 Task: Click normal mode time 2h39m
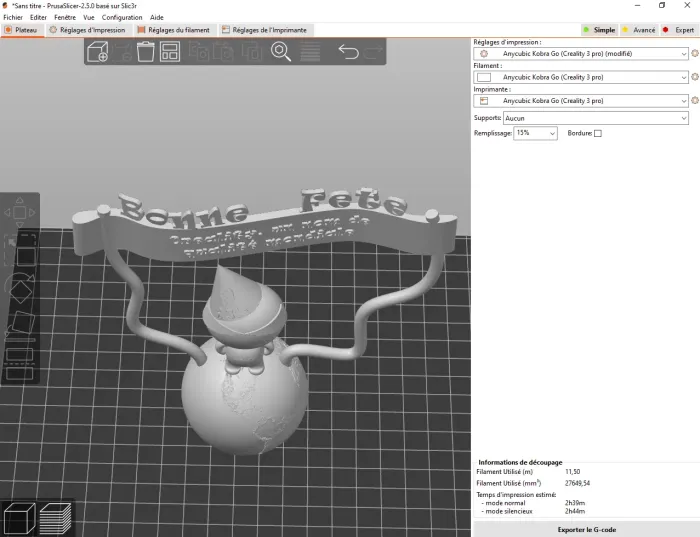click(x=575, y=503)
